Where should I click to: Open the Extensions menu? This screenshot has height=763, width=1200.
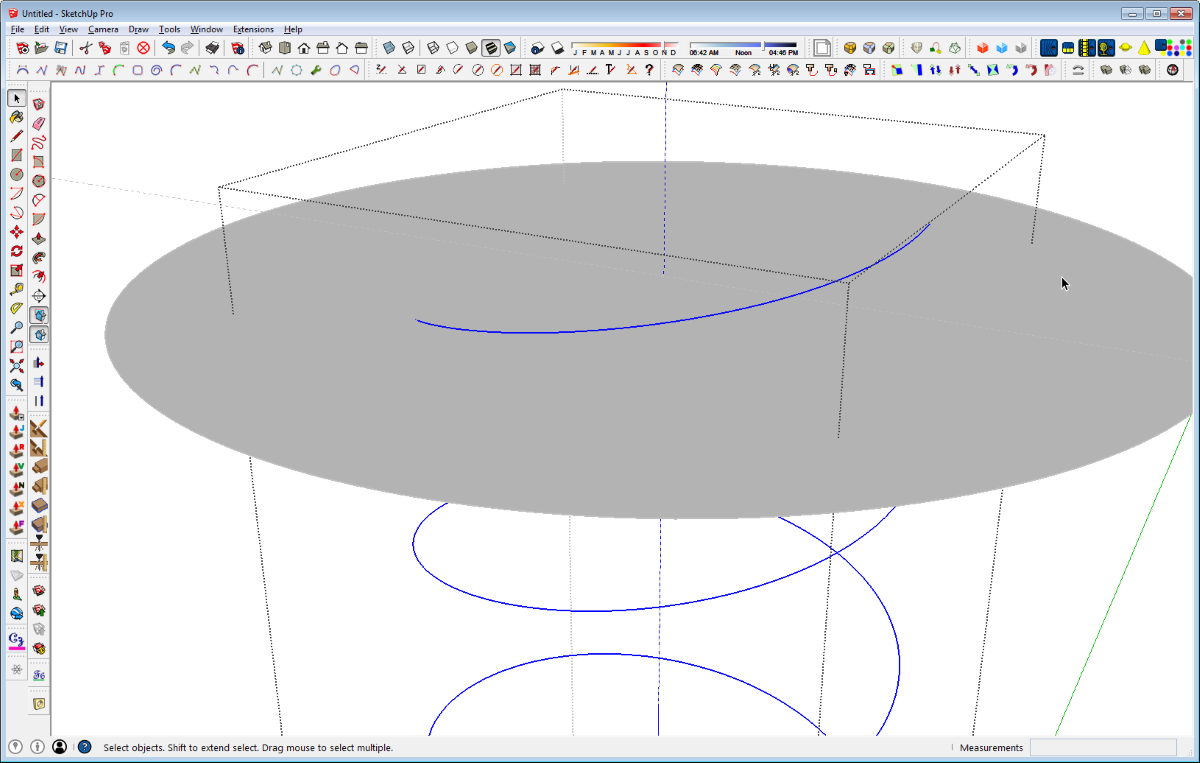pyautogui.click(x=253, y=29)
